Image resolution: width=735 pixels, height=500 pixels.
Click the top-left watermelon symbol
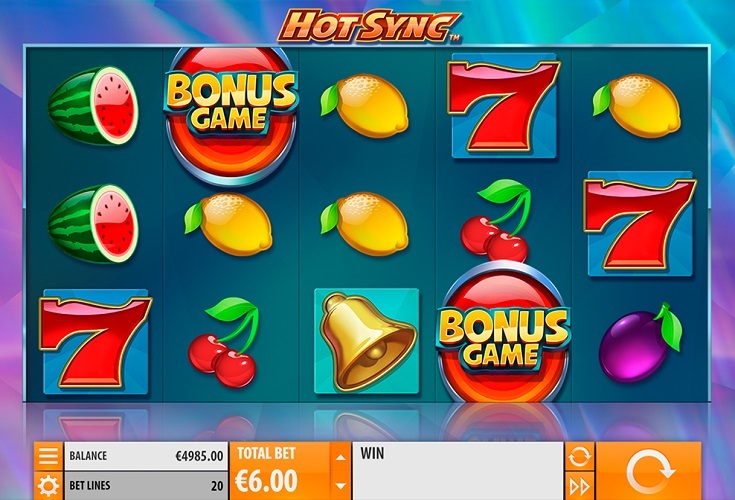(x=94, y=105)
